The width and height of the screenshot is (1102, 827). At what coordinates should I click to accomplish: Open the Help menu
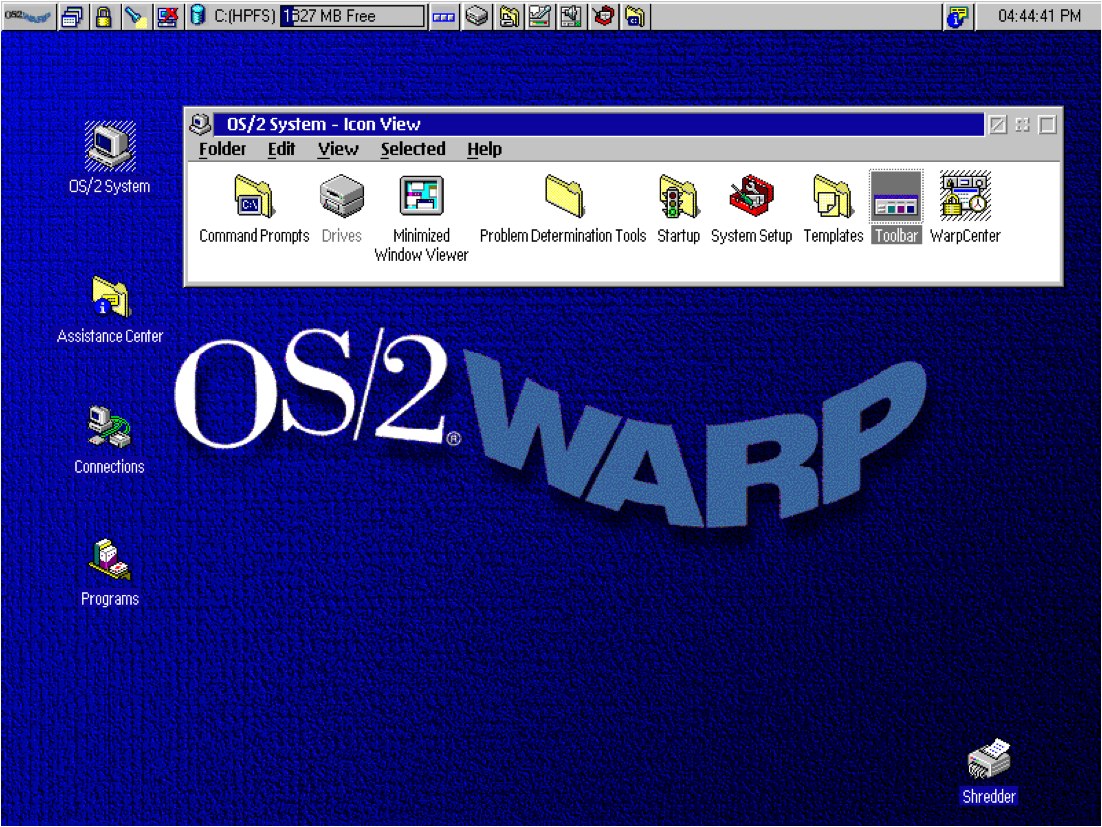tap(484, 149)
